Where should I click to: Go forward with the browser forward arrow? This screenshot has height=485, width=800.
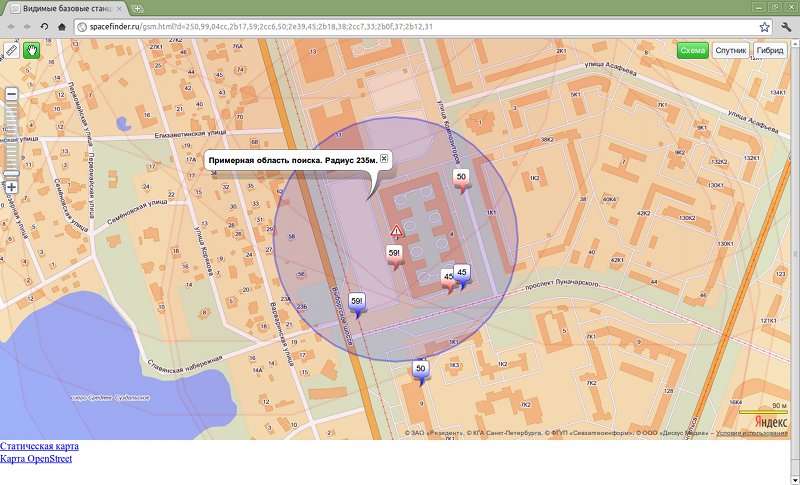27,27
